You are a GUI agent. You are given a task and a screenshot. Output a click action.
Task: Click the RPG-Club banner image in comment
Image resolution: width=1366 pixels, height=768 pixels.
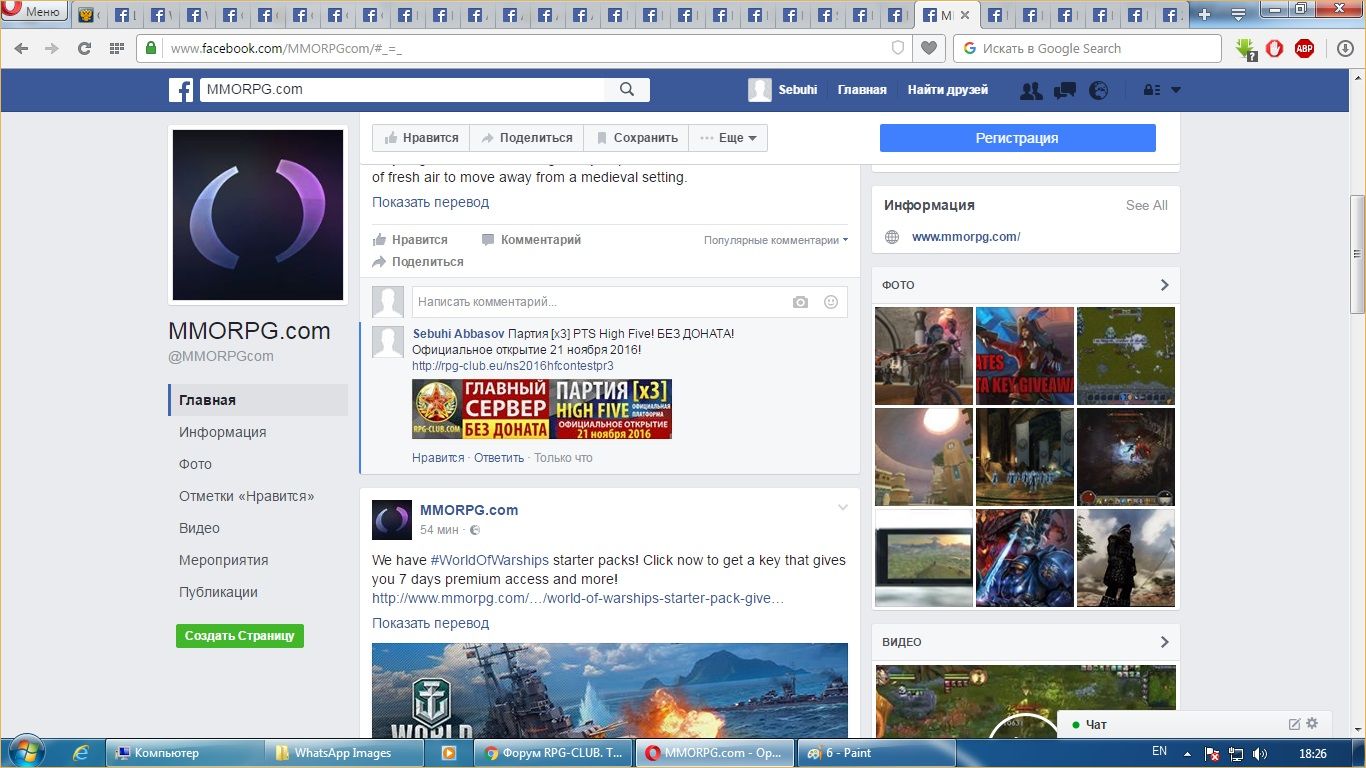click(542, 409)
